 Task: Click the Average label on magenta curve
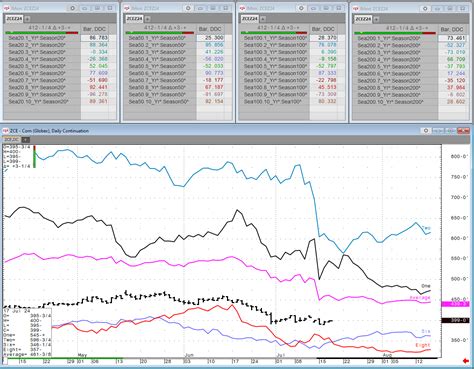[x=420, y=297]
